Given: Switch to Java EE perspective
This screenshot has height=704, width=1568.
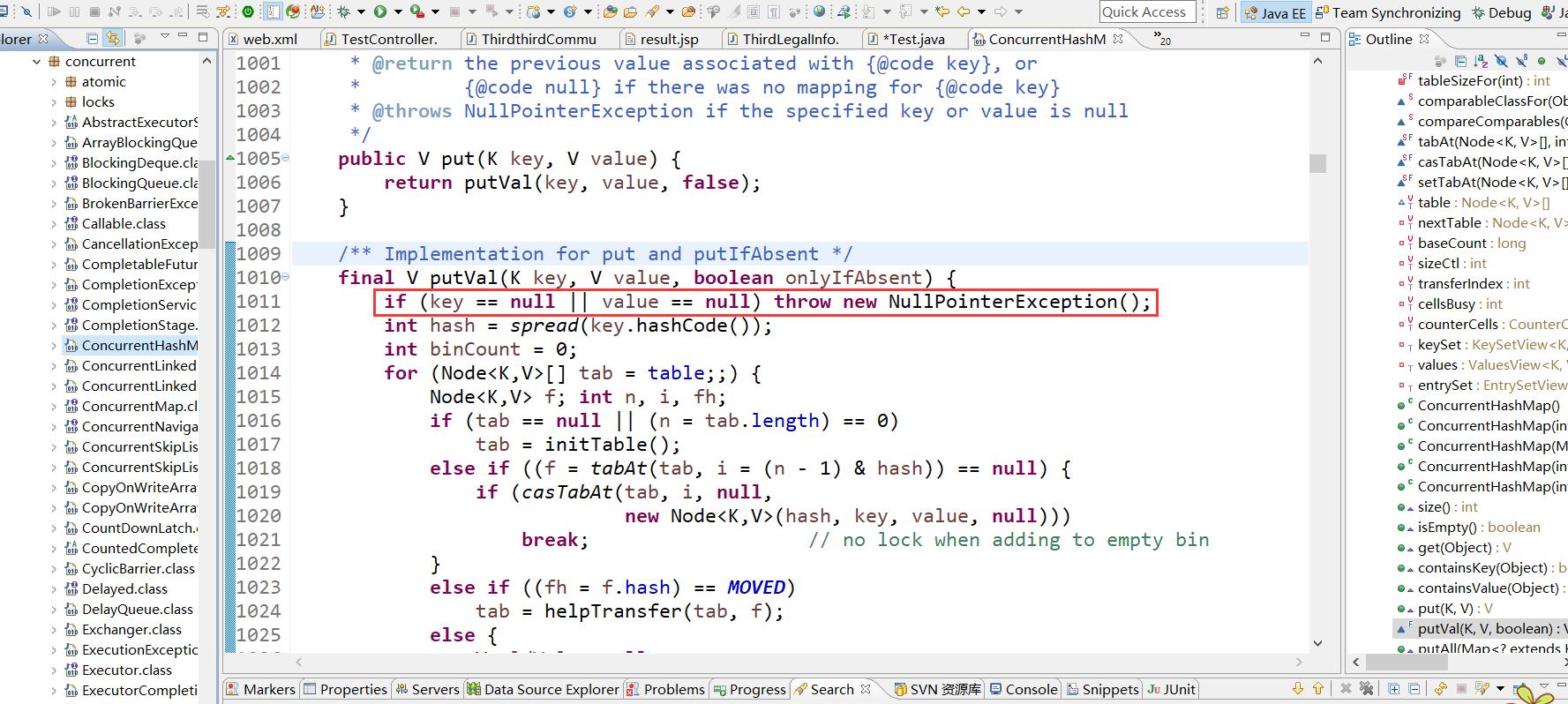Looking at the screenshot, I should tap(1274, 12).
